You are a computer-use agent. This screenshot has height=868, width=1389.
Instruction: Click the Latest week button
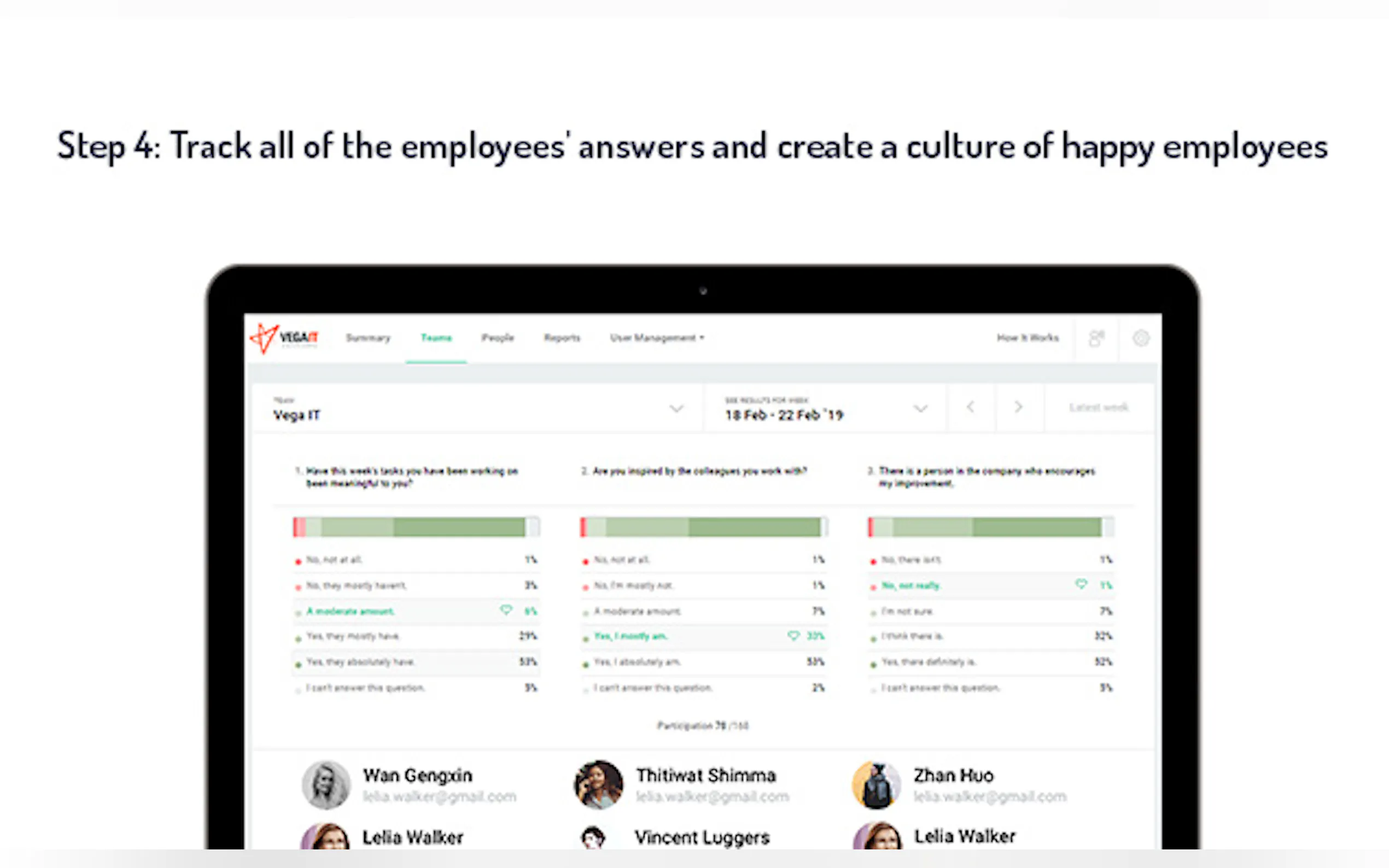1099,408
